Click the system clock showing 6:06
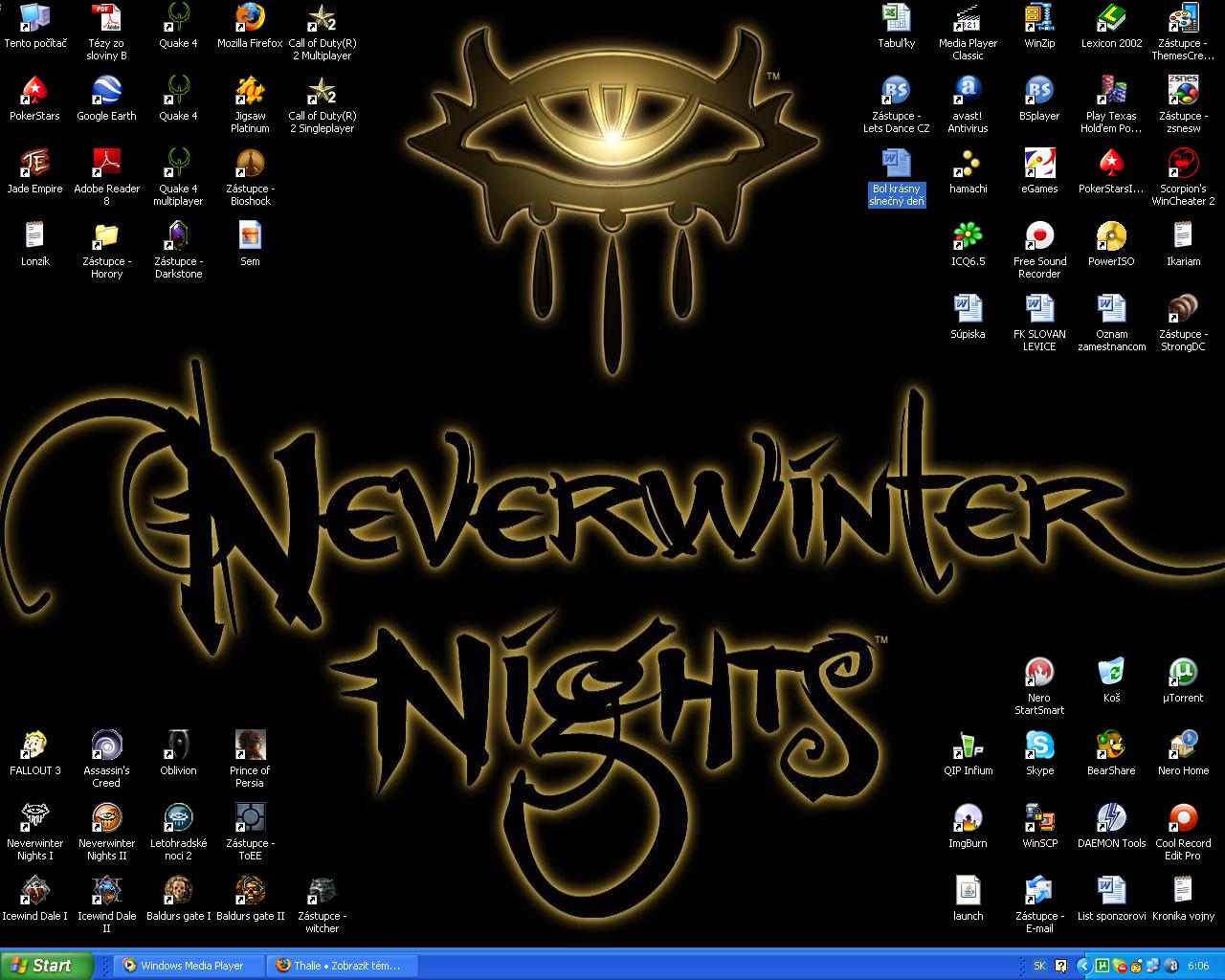Image resolution: width=1225 pixels, height=980 pixels. 1197,966
